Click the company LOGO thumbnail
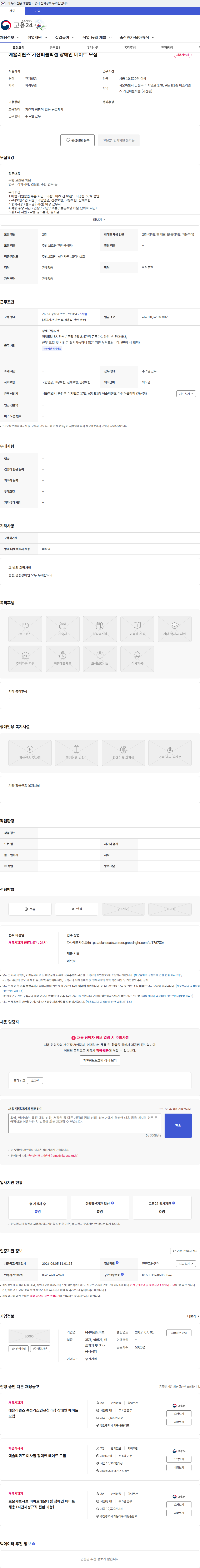Viewport: 200px width, 1568px height. click(29, 1336)
